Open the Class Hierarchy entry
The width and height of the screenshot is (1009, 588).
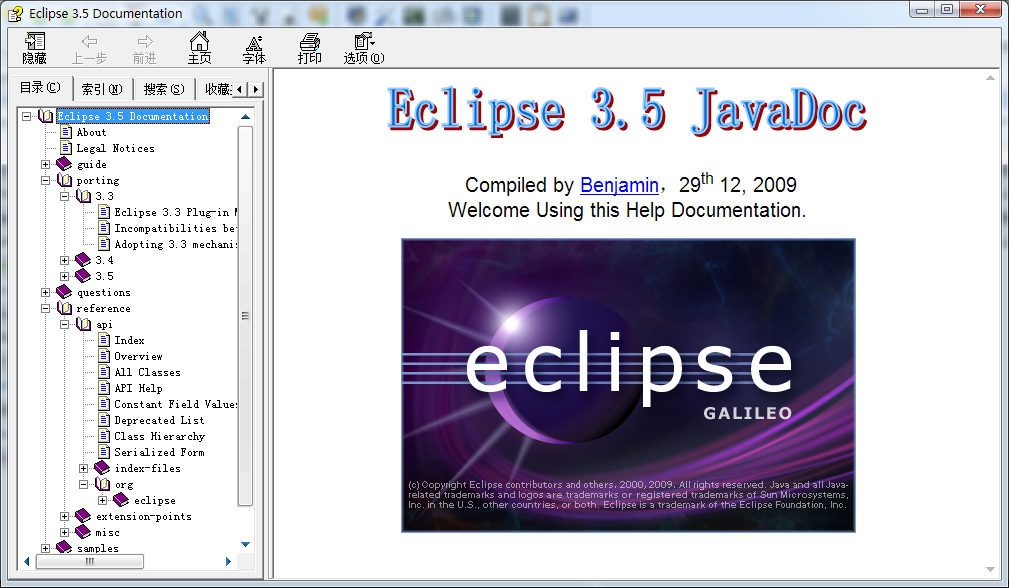coord(160,436)
